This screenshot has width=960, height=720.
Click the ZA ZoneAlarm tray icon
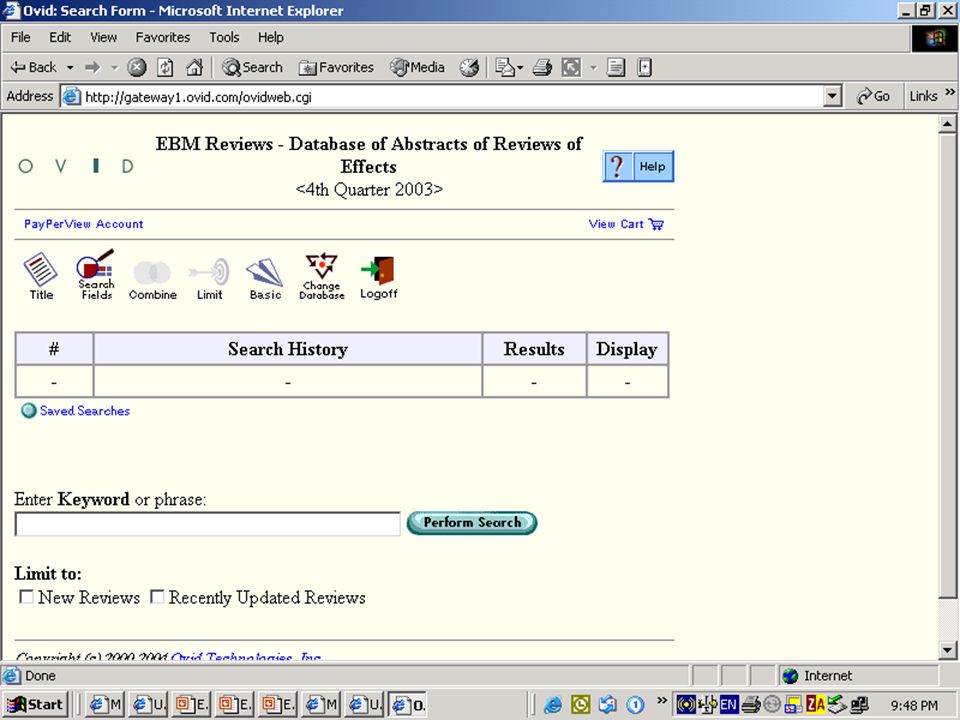[x=816, y=705]
